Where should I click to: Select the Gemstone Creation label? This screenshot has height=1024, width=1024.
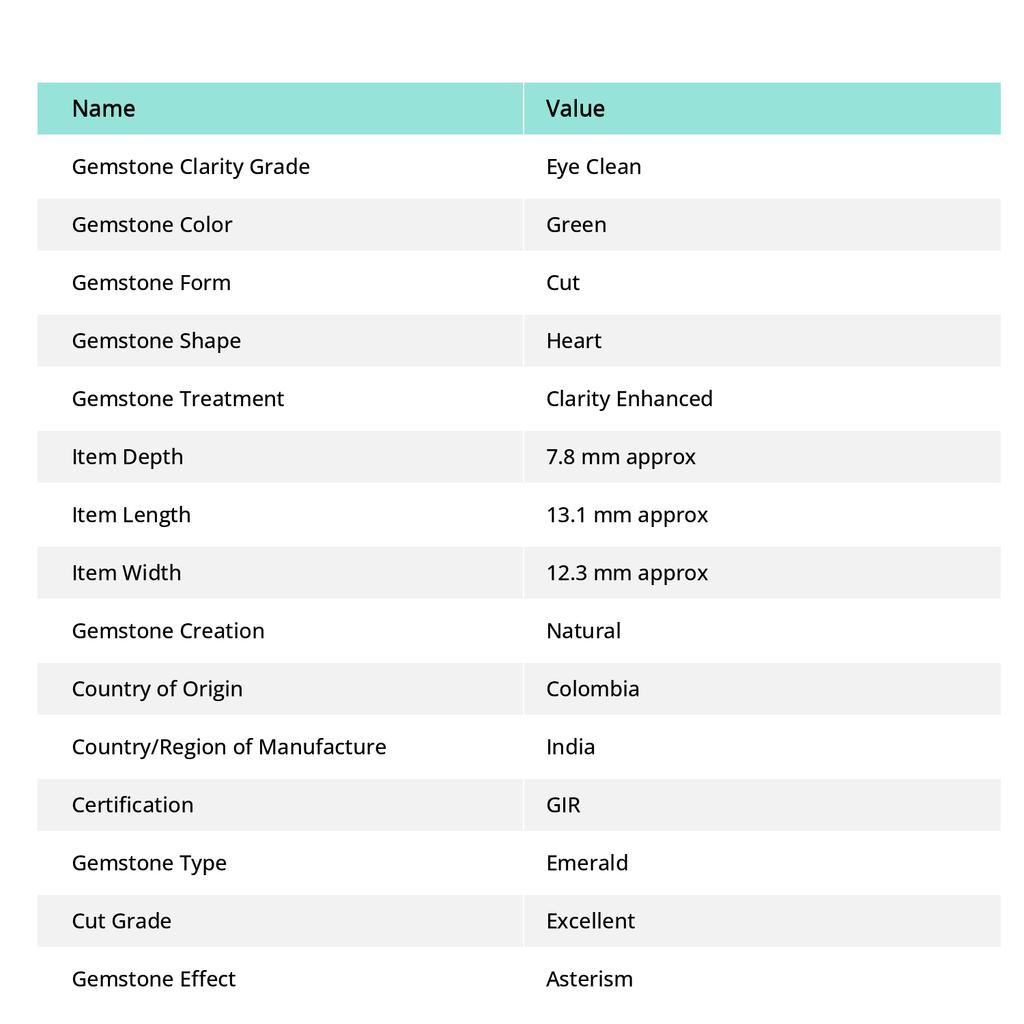point(168,630)
